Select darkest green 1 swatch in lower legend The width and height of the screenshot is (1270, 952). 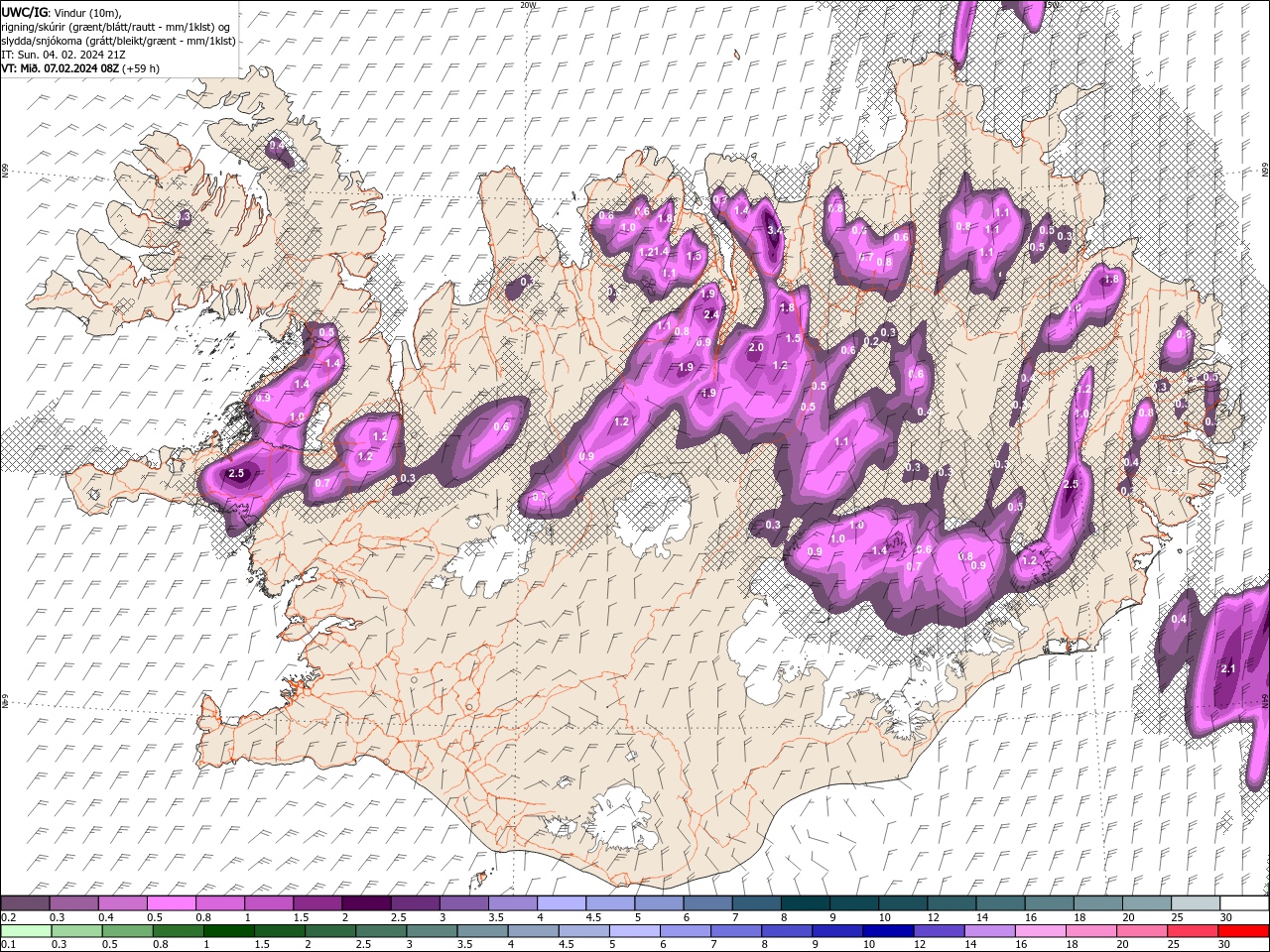pyautogui.click(x=228, y=931)
